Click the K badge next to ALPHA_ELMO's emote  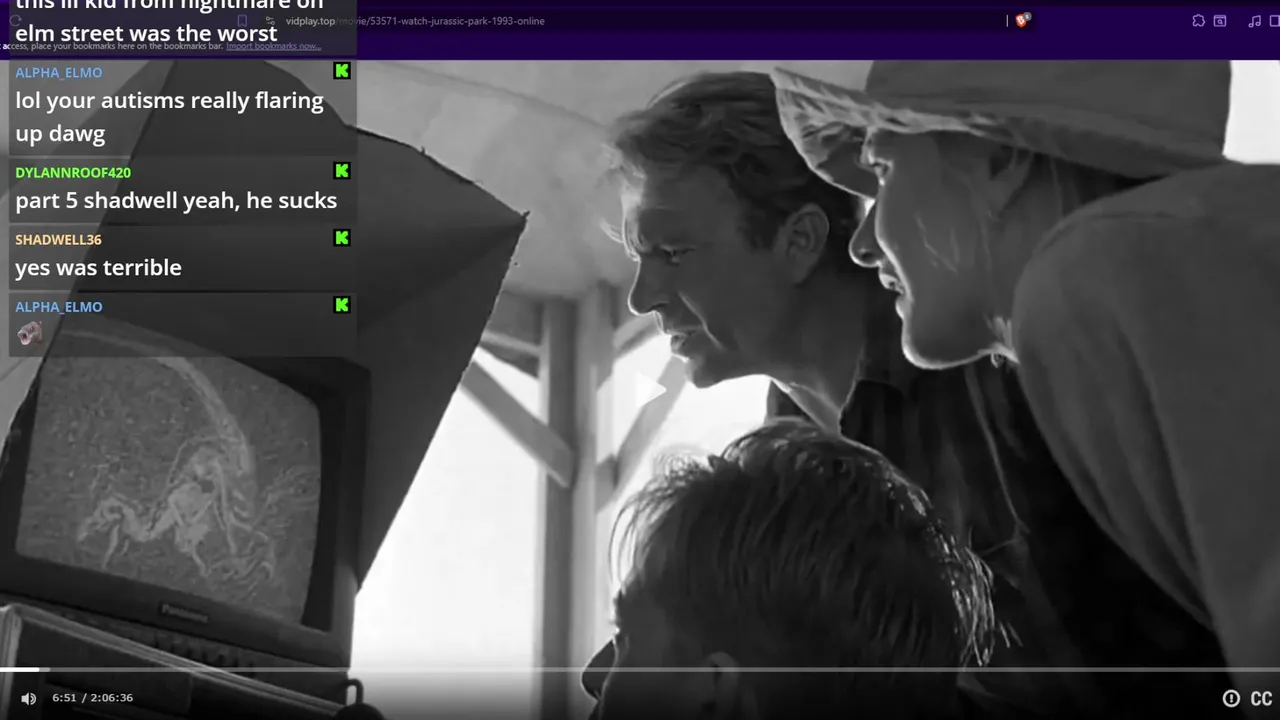pyautogui.click(x=342, y=305)
